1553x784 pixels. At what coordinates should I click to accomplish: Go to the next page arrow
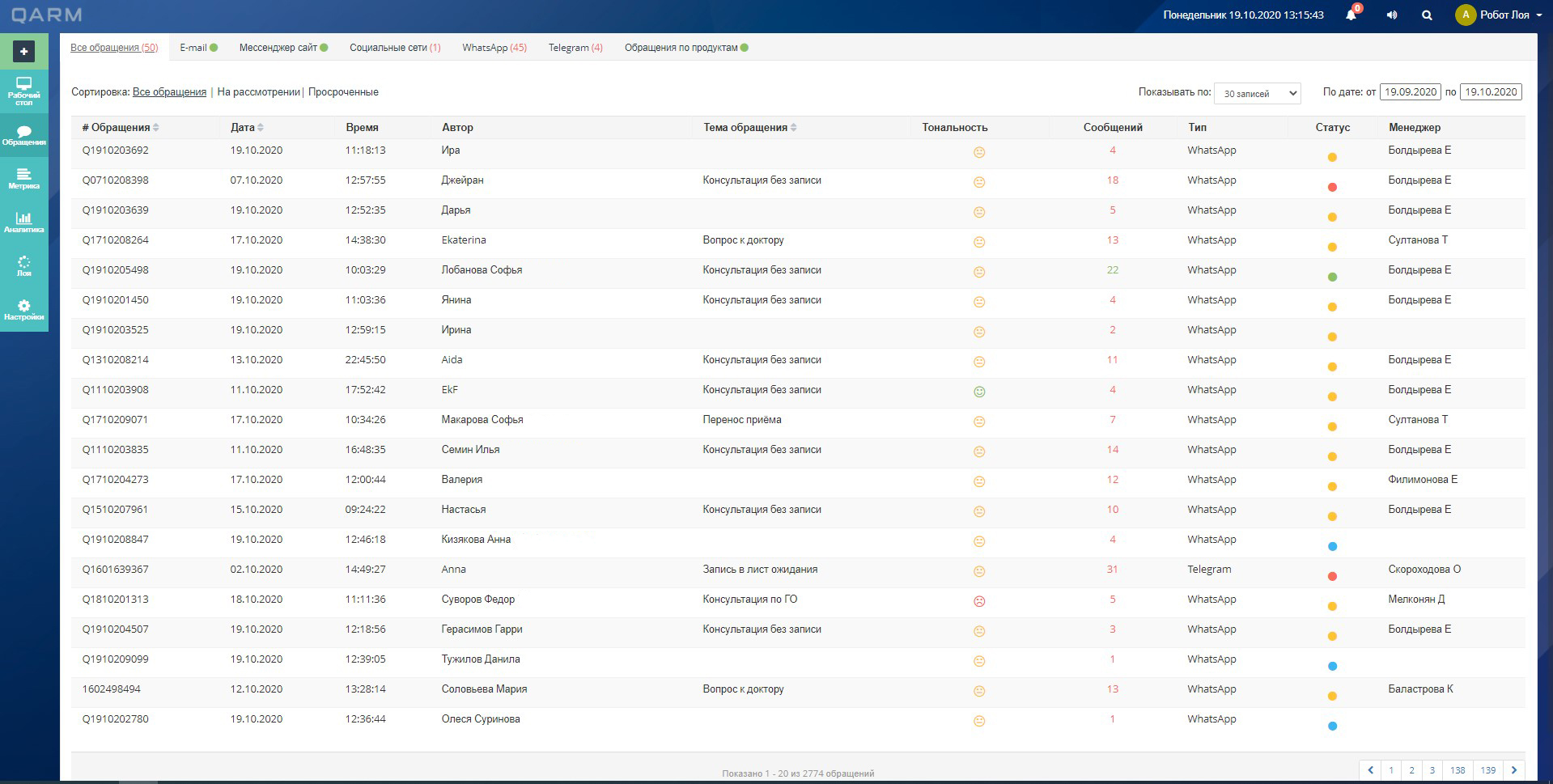1514,769
